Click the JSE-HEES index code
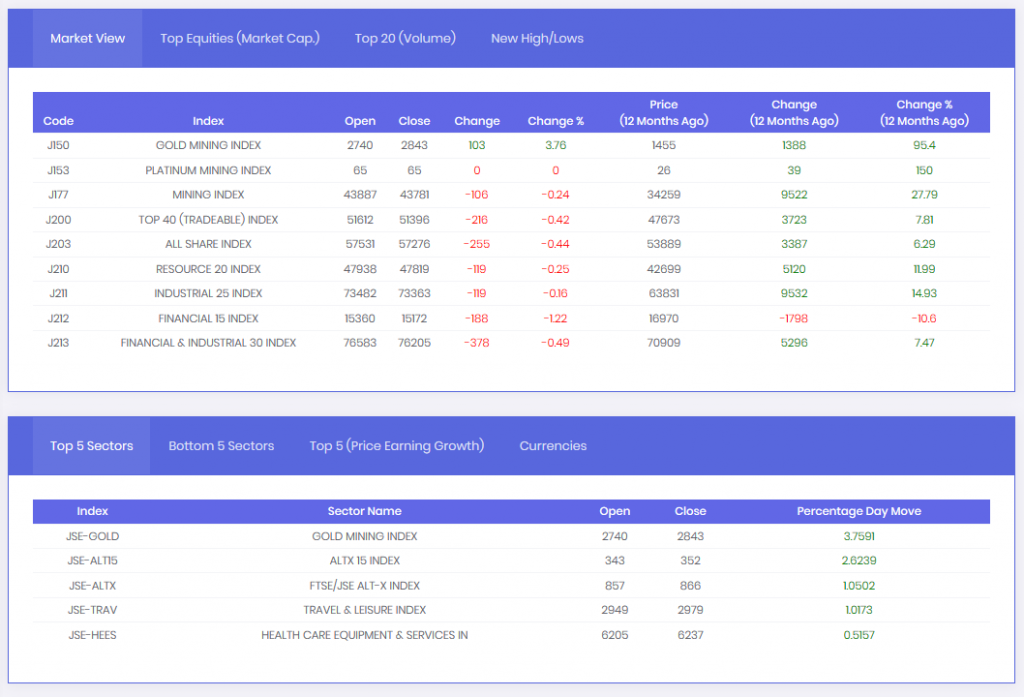Viewport: 1024px width, 697px height. [93, 635]
